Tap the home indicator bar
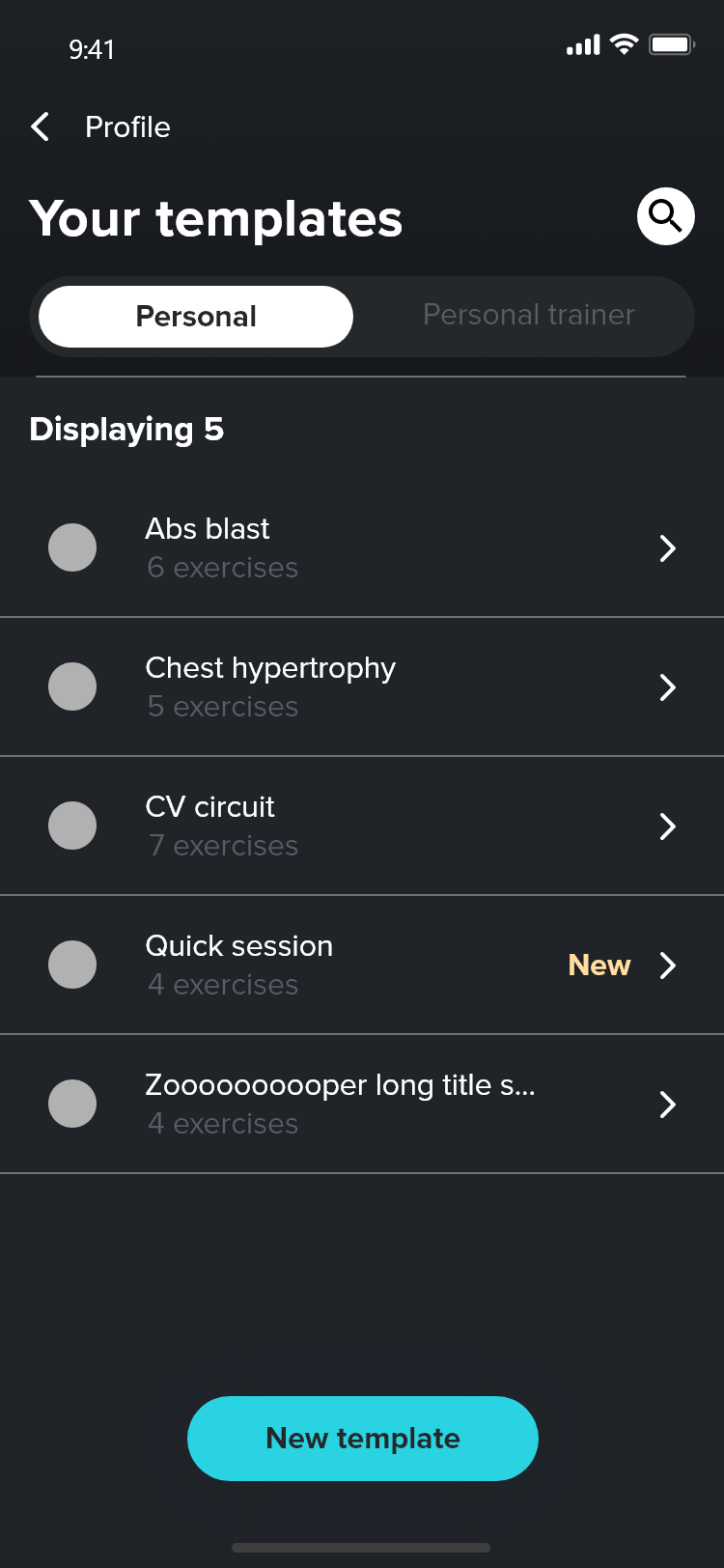Viewport: 724px width, 1568px height. [361, 1548]
